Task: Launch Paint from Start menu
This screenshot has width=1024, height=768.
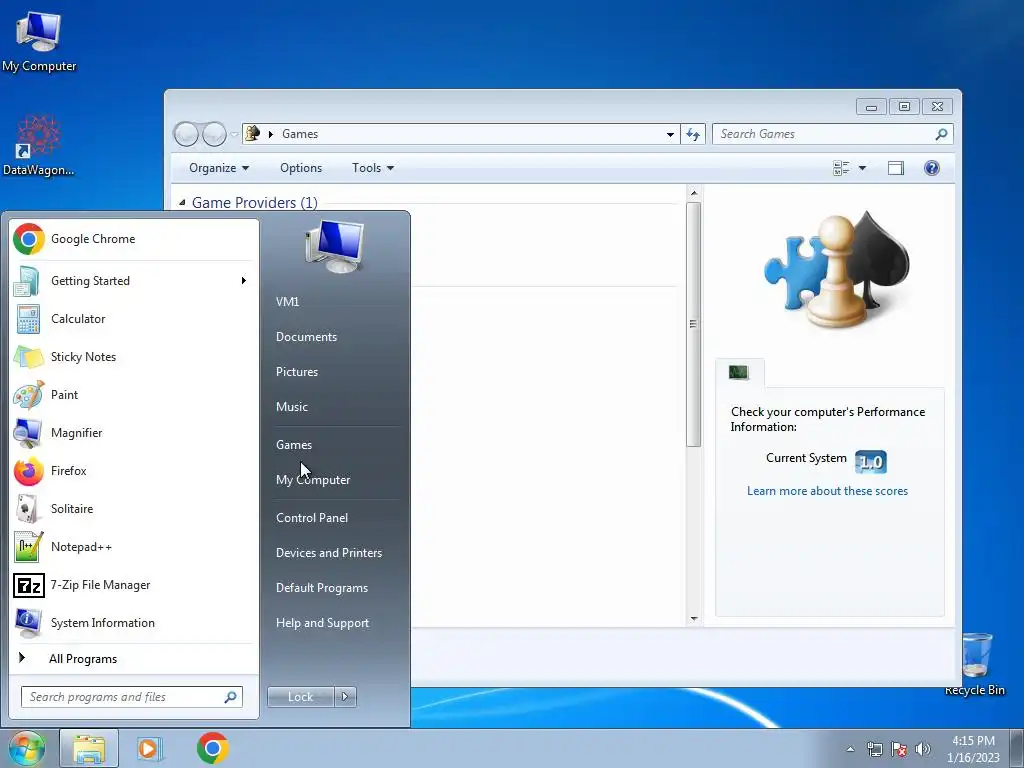Action: pos(133,394)
